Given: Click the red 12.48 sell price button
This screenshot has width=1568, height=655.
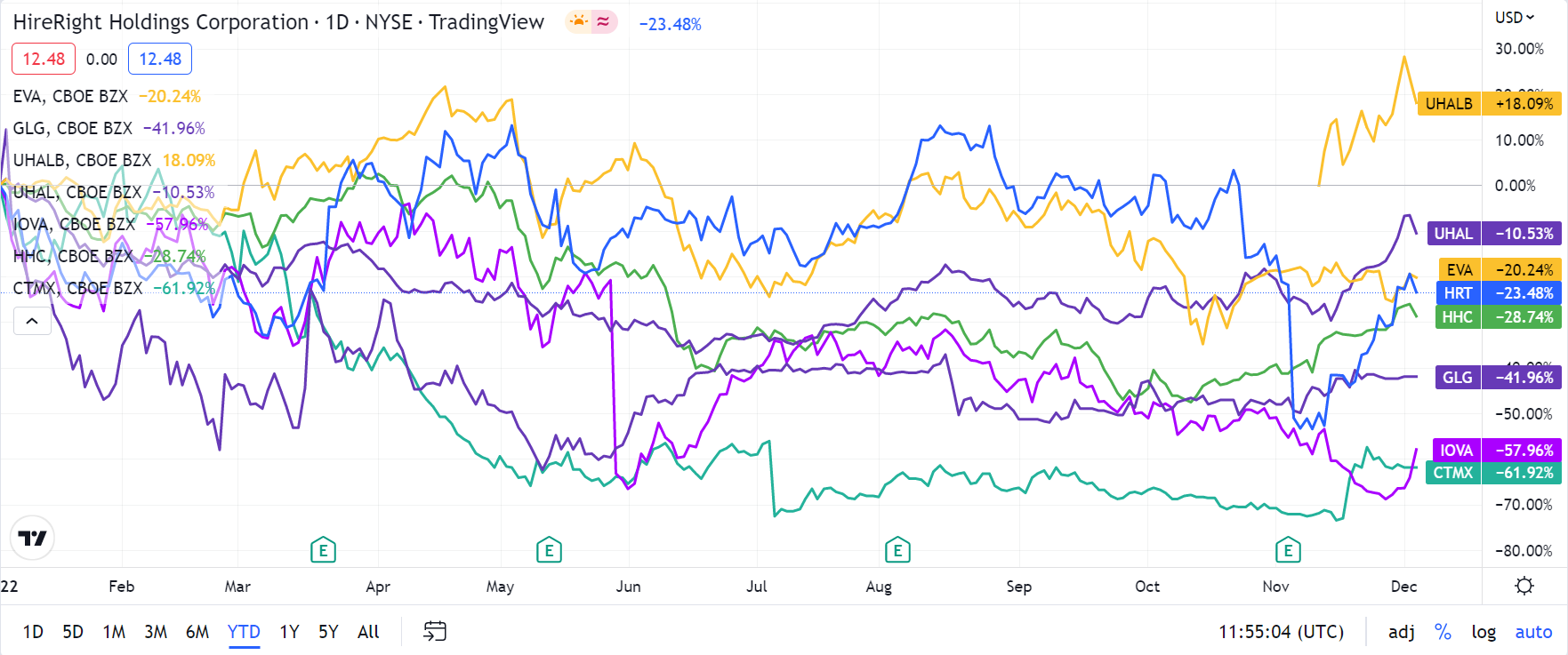Looking at the screenshot, I should click(x=44, y=59).
